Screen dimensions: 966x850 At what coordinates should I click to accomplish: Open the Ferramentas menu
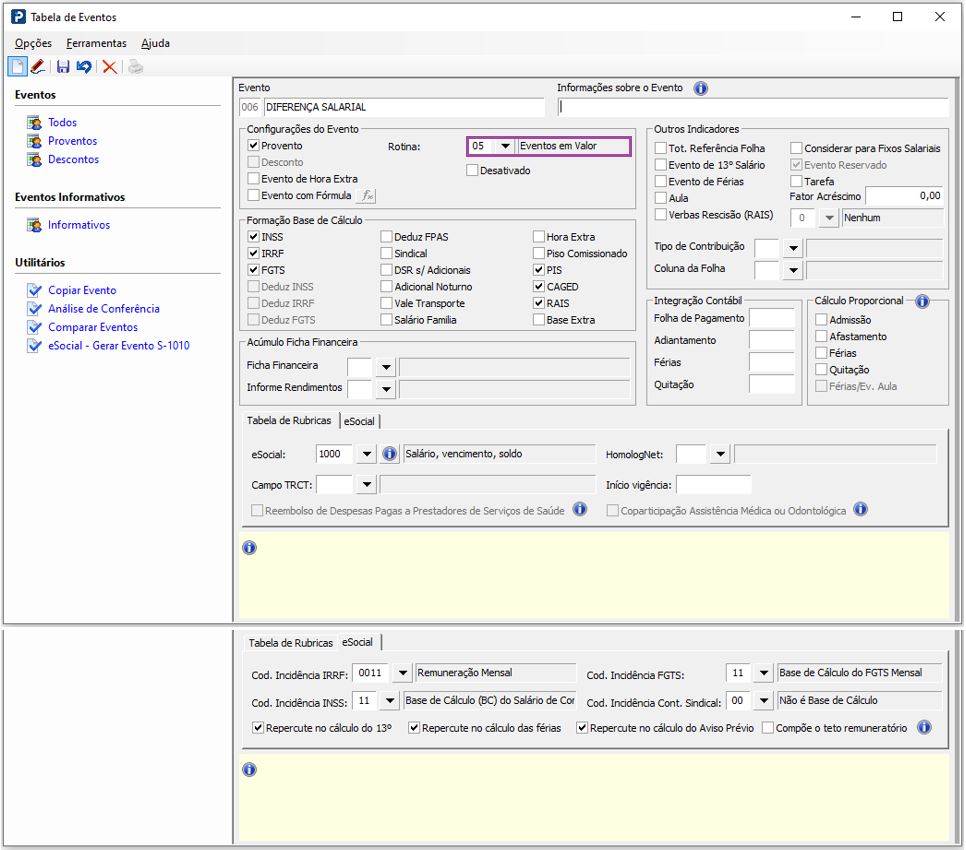96,43
